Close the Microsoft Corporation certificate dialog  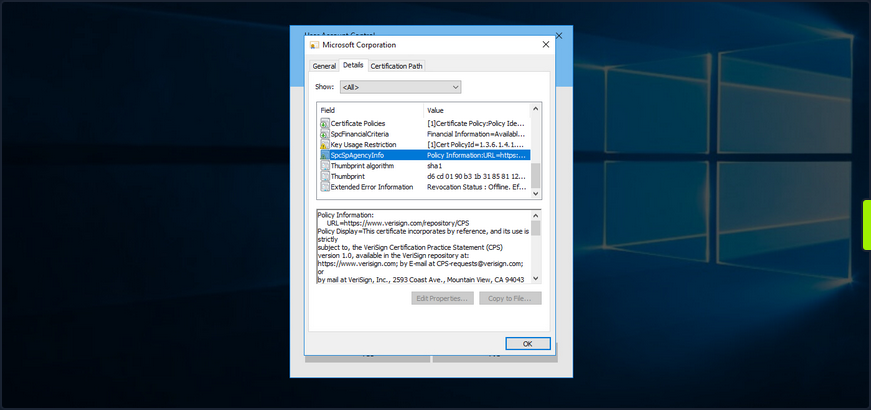(545, 44)
